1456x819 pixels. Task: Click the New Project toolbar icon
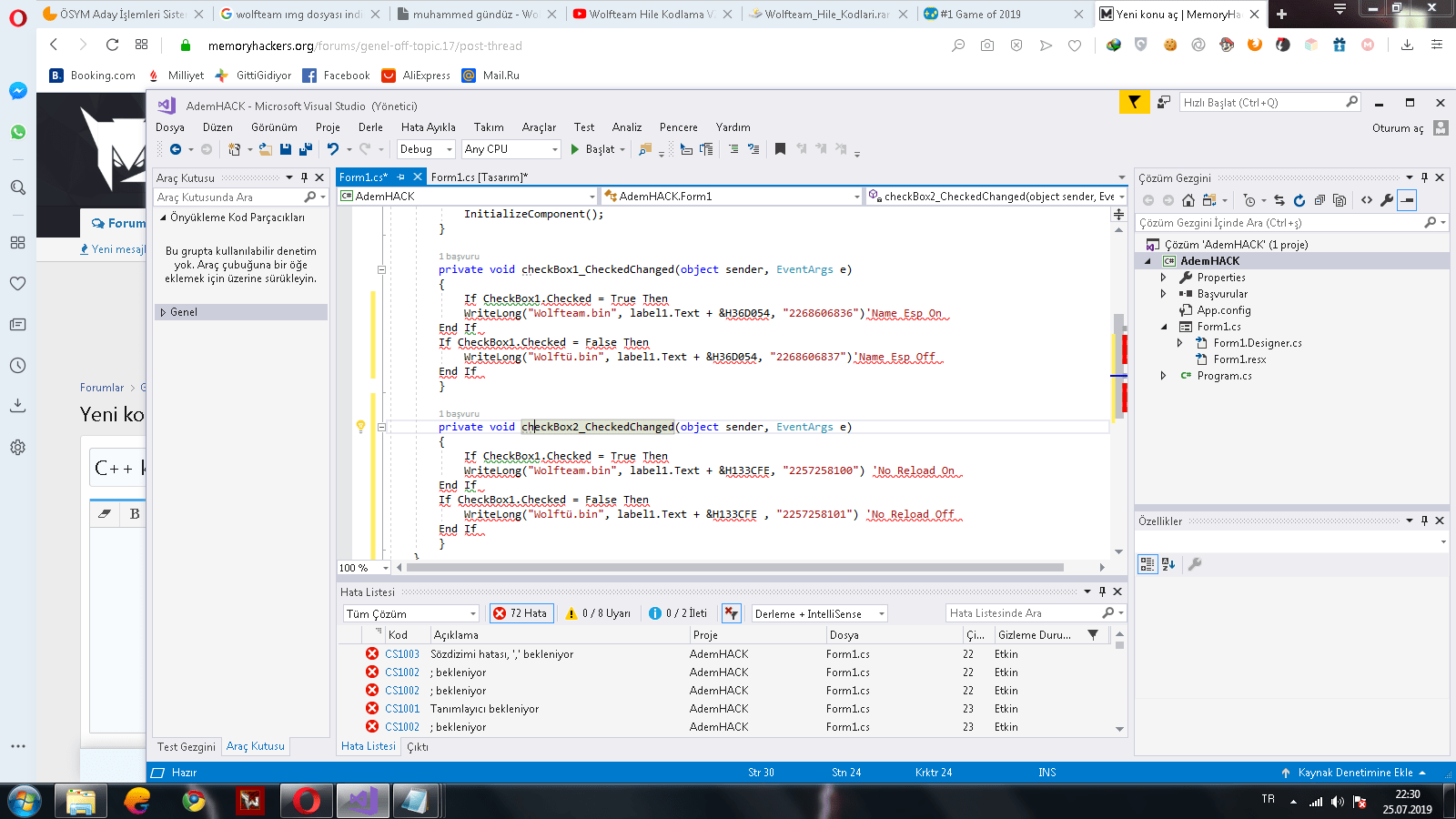[234, 149]
